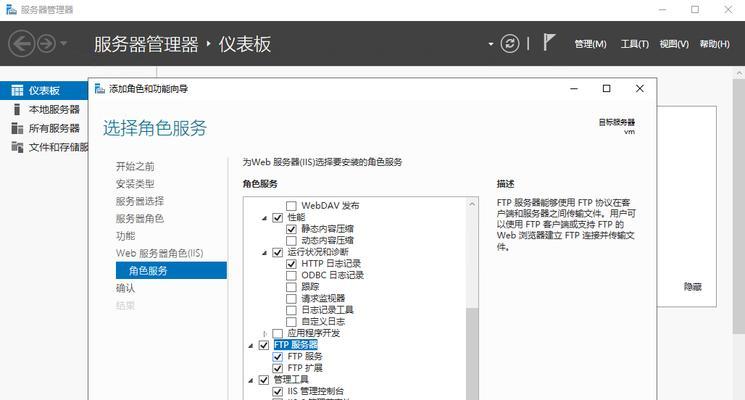Uncheck the 管理工具 checkbox
This screenshot has height=400, width=745.
[x=264, y=380]
